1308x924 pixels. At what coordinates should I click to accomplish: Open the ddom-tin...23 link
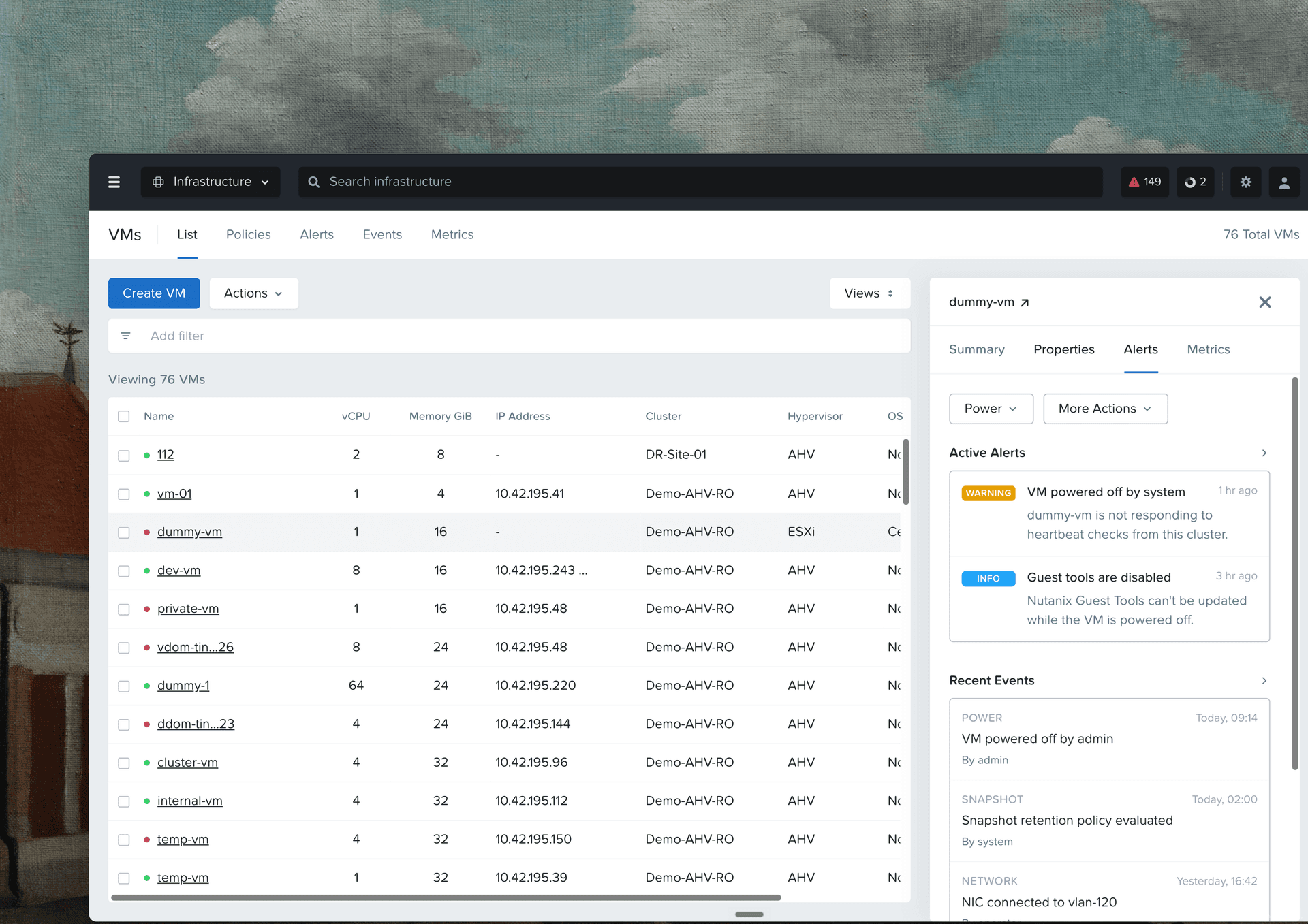coord(196,724)
